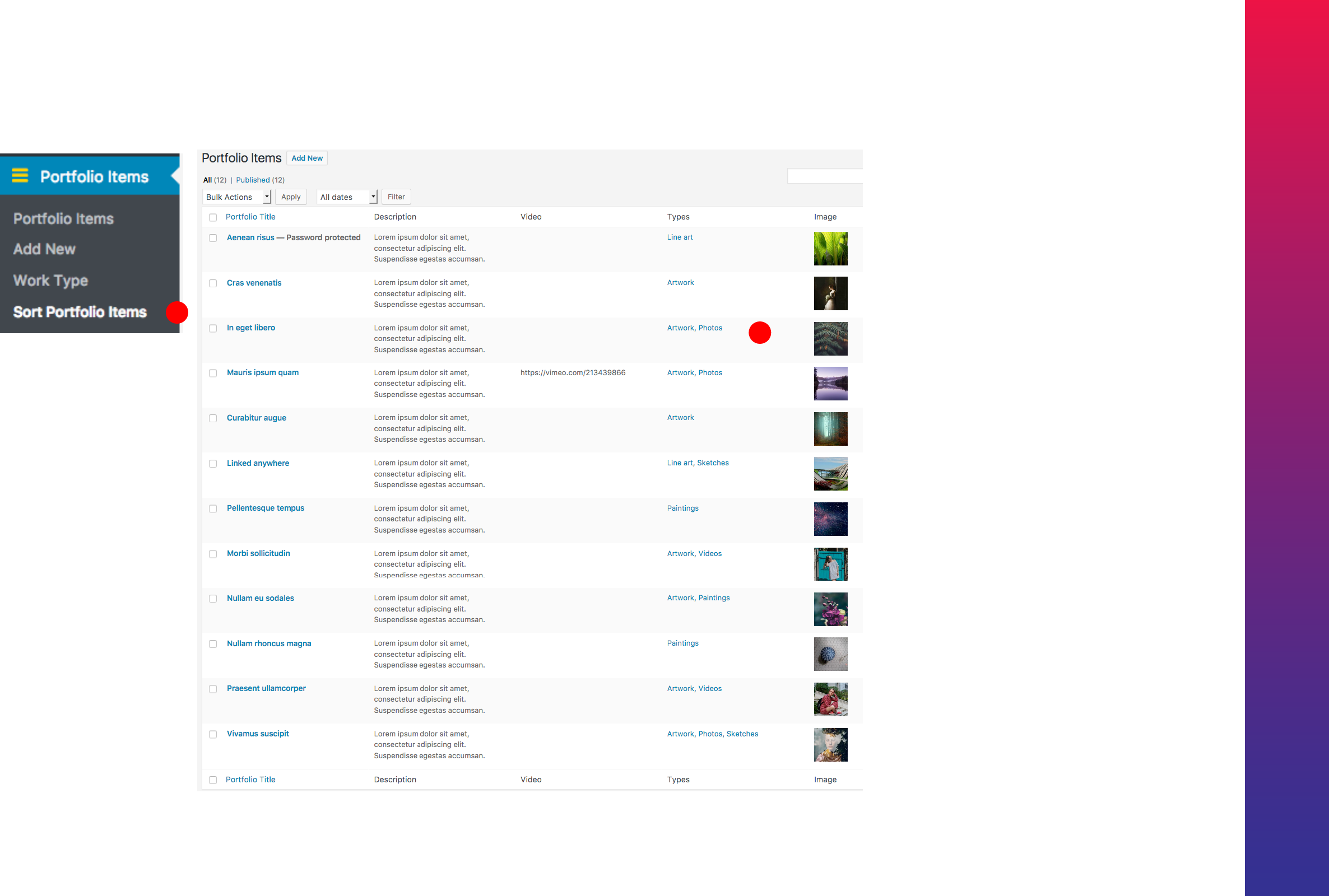This screenshot has height=896, width=1329.
Task: Open the Bulk Actions dropdown
Action: 236,197
